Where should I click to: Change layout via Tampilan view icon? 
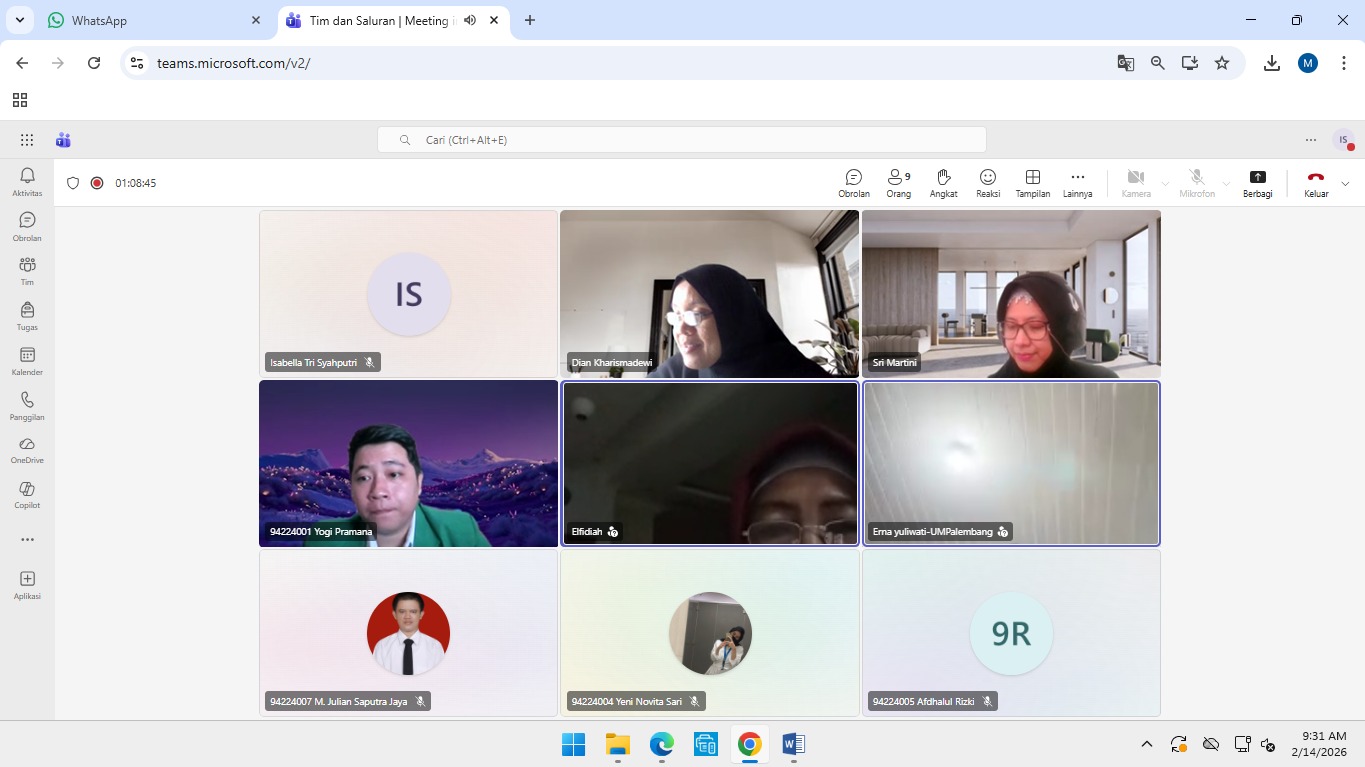point(1033,182)
